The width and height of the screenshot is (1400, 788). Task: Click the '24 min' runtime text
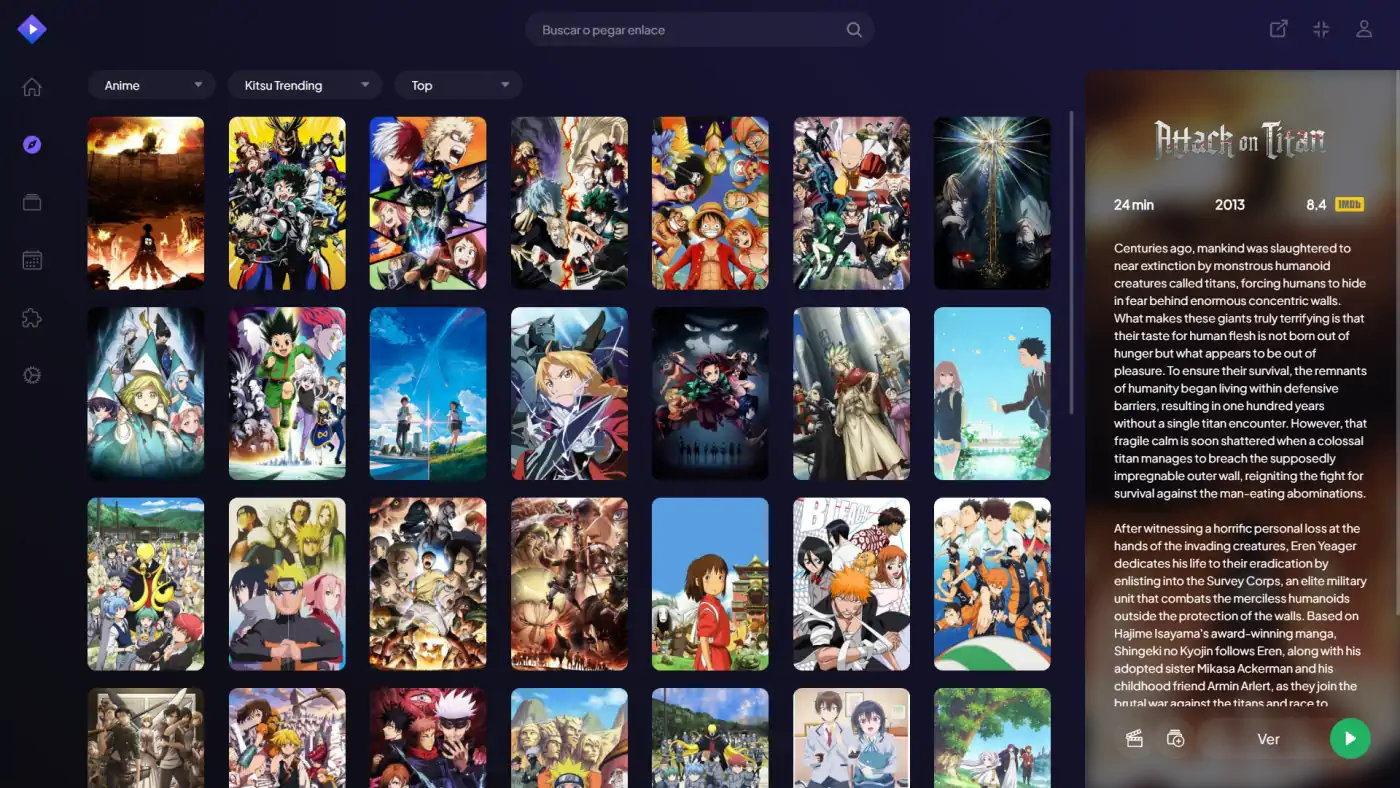pos(1134,204)
